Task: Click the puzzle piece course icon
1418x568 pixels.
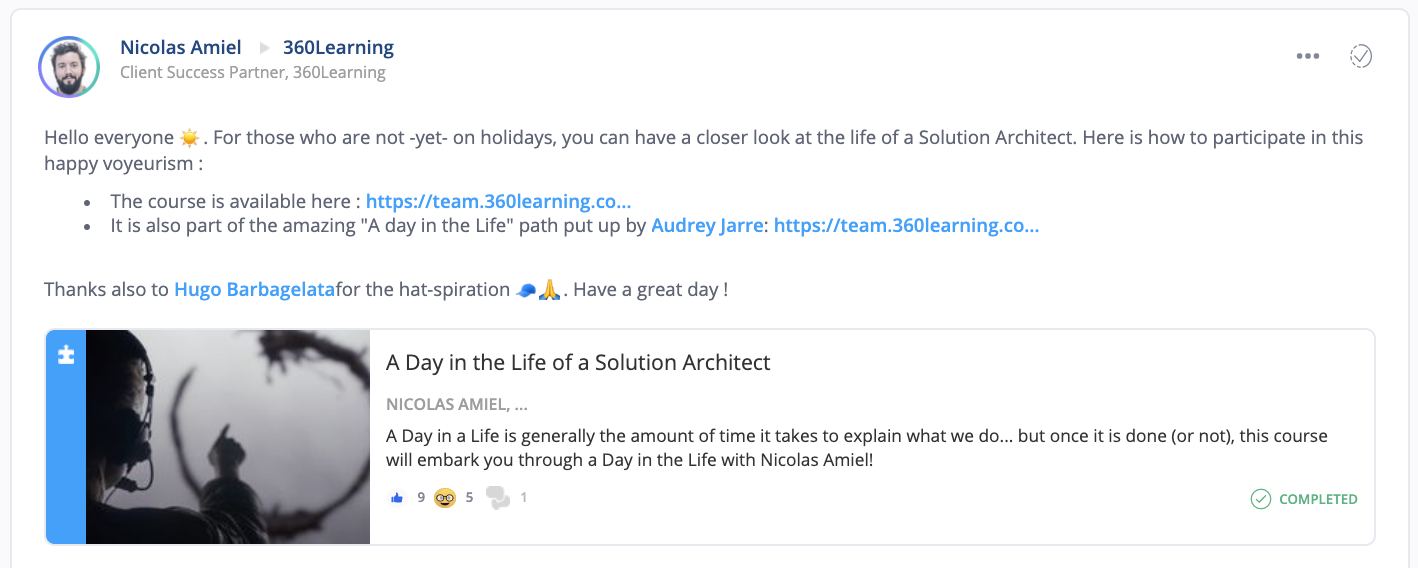Action: pos(66,355)
